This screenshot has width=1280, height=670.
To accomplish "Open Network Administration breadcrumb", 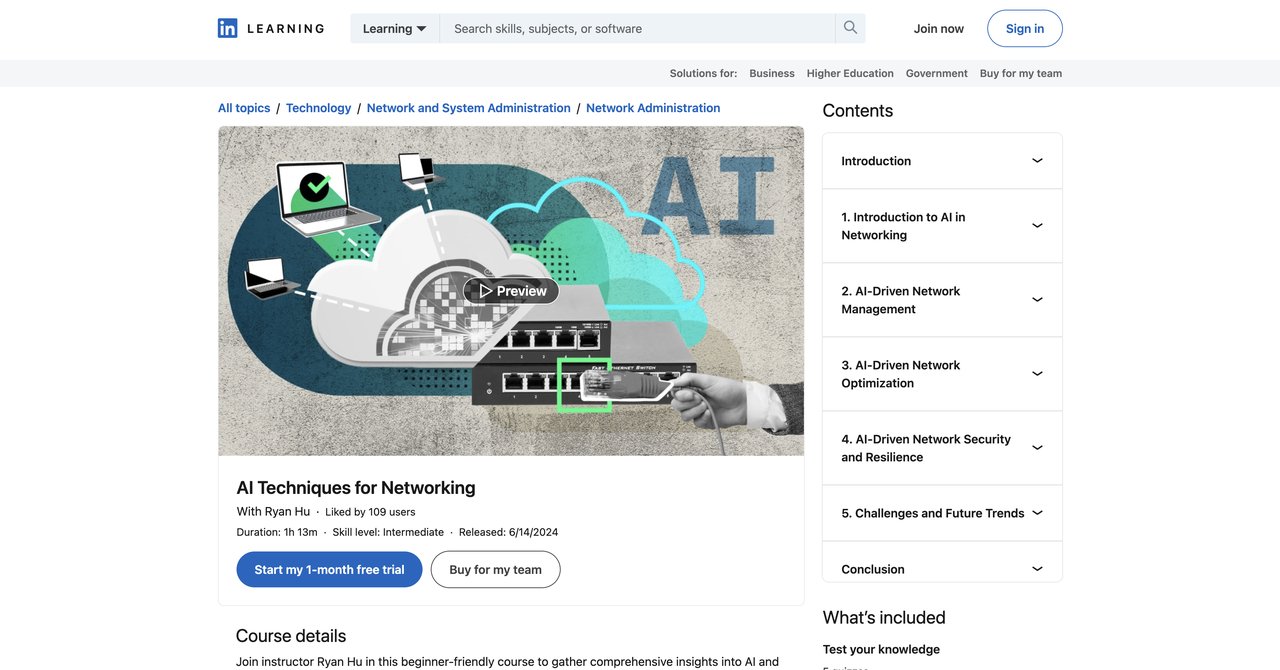I will pyautogui.click(x=653, y=108).
